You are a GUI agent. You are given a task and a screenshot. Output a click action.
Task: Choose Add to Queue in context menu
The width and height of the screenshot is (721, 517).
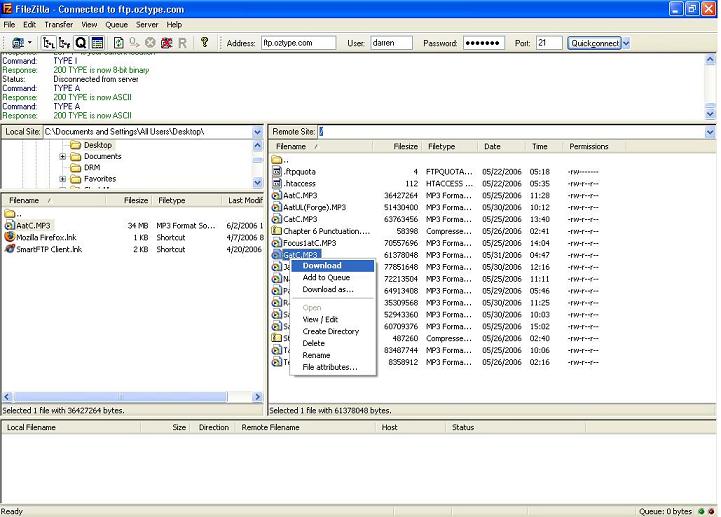click(333, 277)
